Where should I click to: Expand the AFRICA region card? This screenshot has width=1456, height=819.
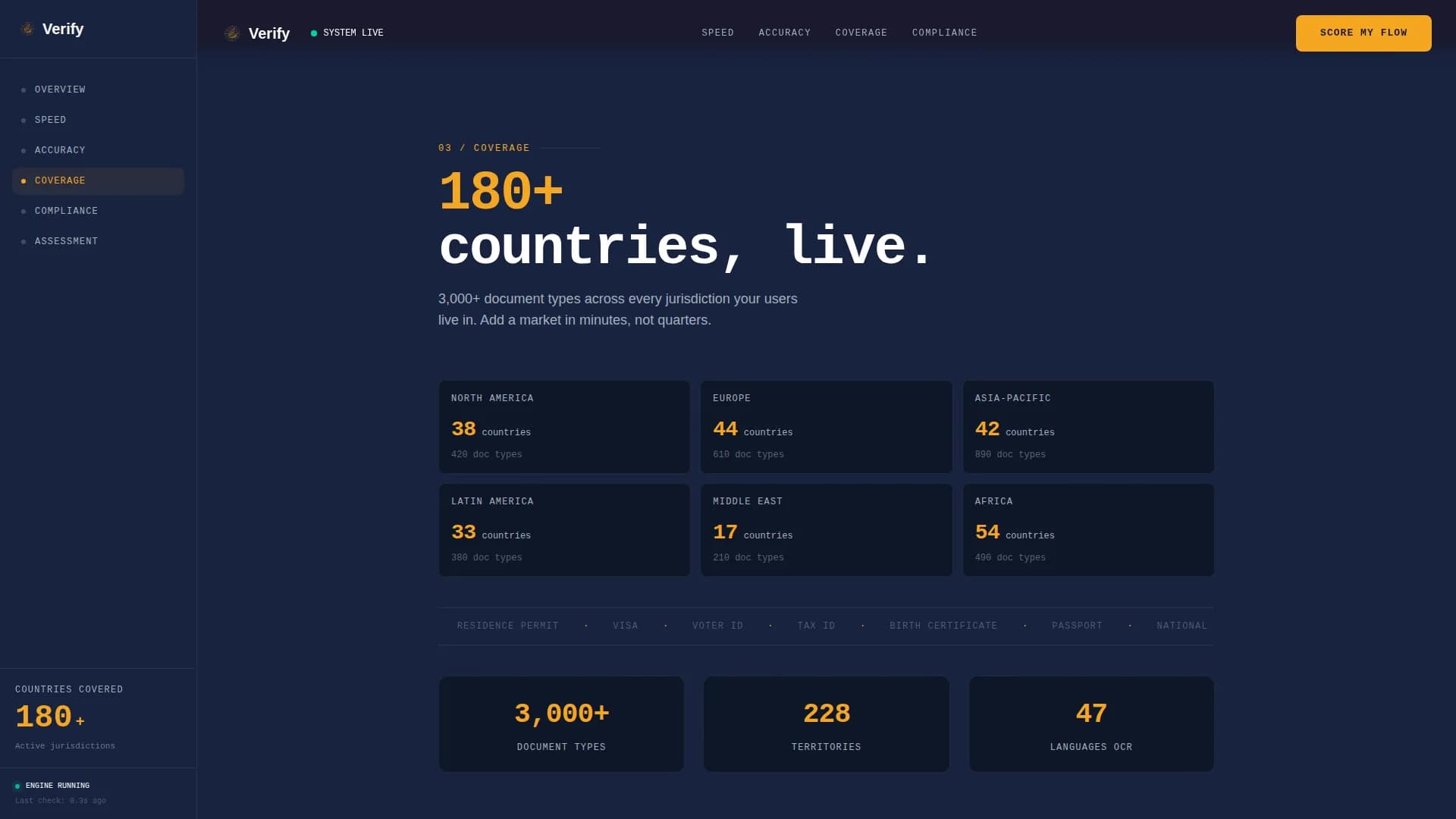click(x=1088, y=529)
